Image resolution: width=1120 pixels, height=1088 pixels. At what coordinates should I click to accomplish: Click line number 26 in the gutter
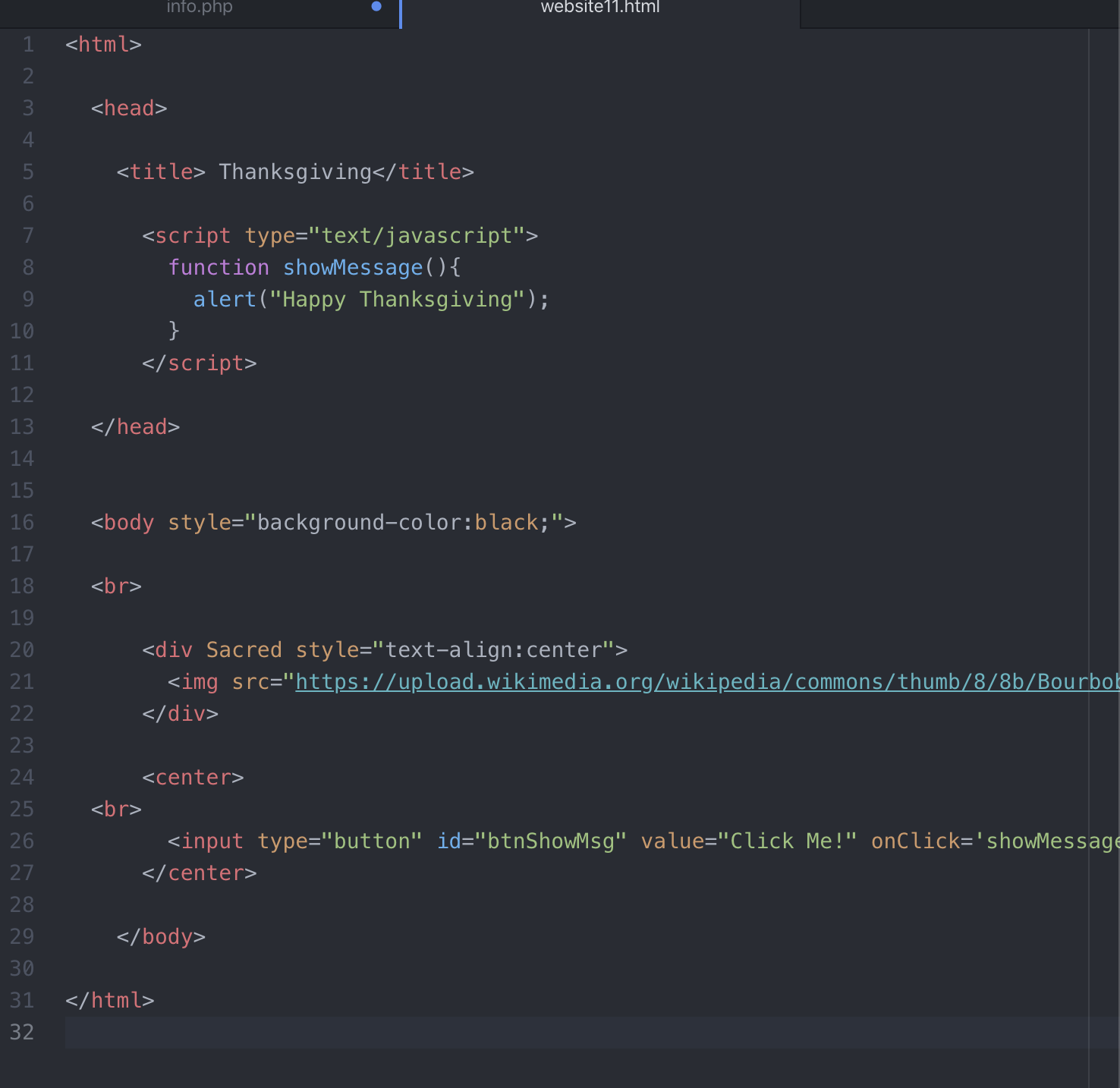22,841
